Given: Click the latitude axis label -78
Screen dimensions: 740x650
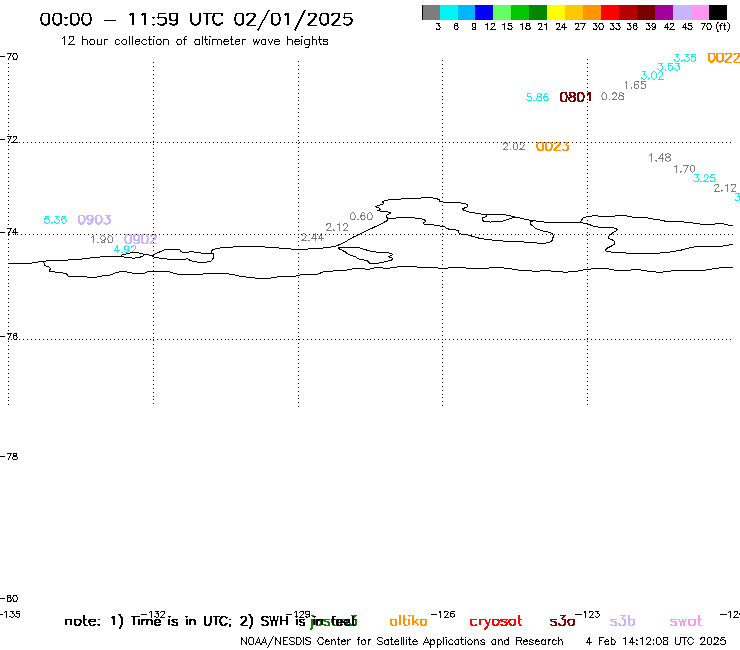Looking at the screenshot, I should click(9, 456).
